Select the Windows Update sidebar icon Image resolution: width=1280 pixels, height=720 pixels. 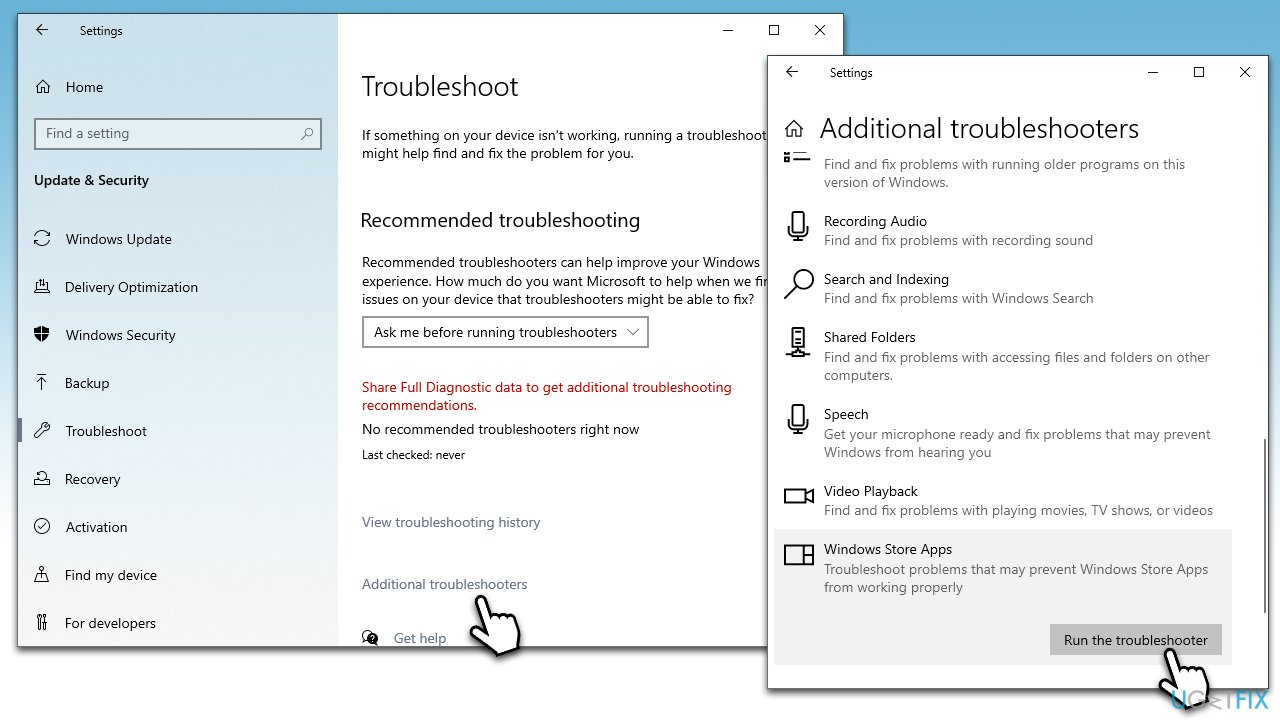pos(42,238)
